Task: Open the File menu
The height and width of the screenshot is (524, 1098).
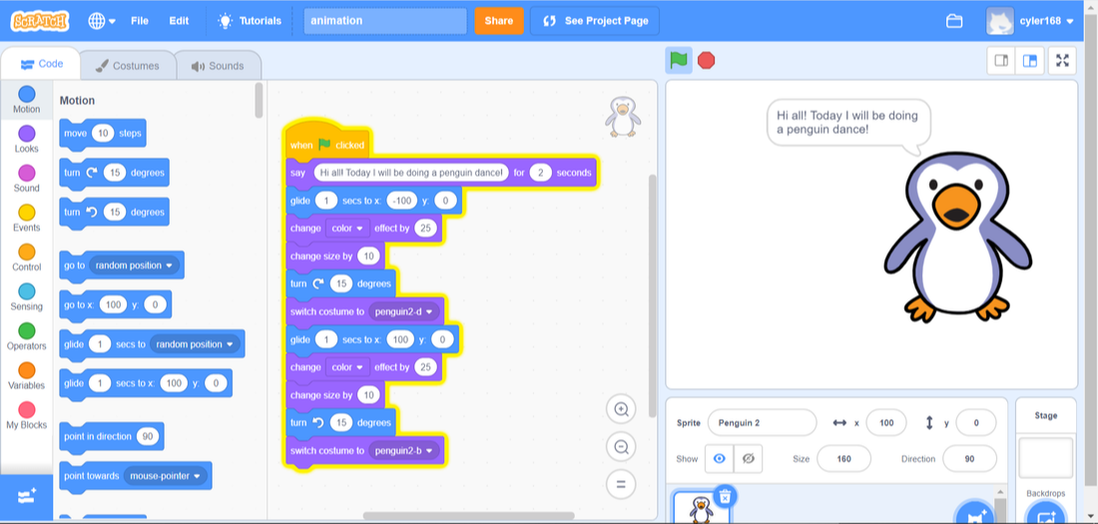Action: (x=140, y=20)
